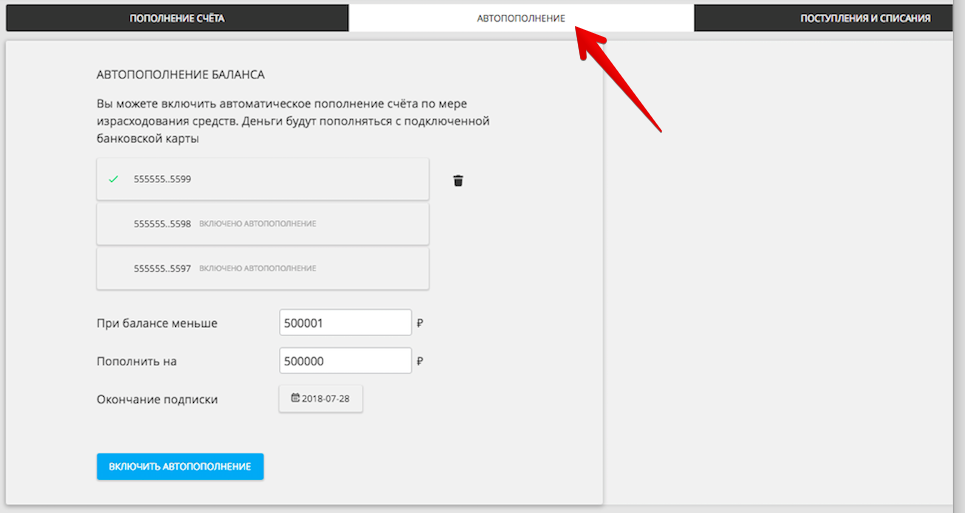Delete the selected card with trash icon
965x513 pixels.
point(458,181)
